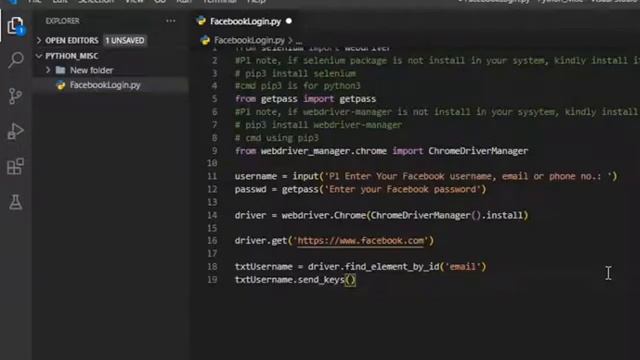640x360 pixels.
Task: Expand the Open Editors section
Action: click(x=39, y=40)
